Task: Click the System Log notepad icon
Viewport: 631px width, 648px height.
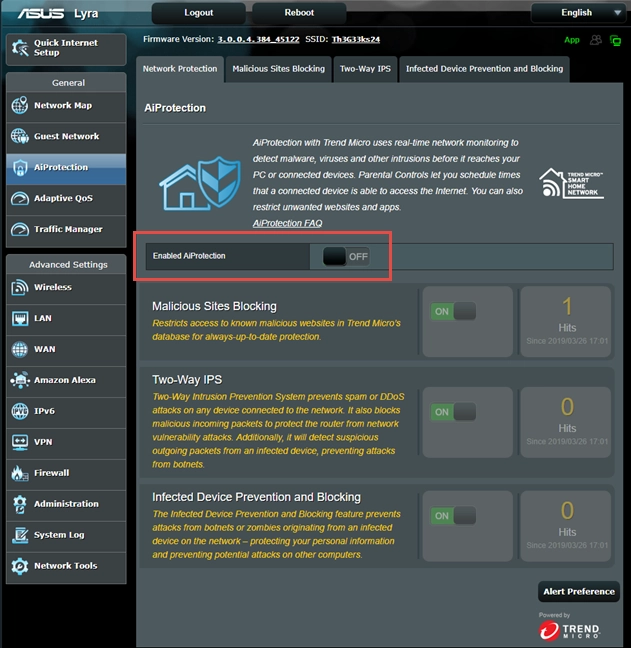Action: 20,535
